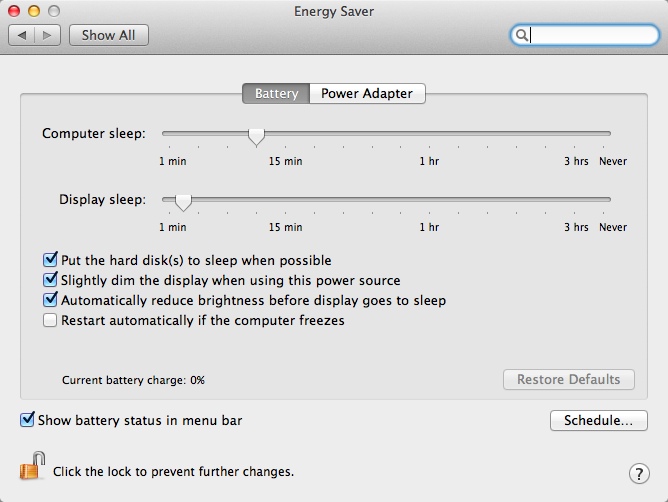Switch to the Power Adapter tab

[366, 93]
